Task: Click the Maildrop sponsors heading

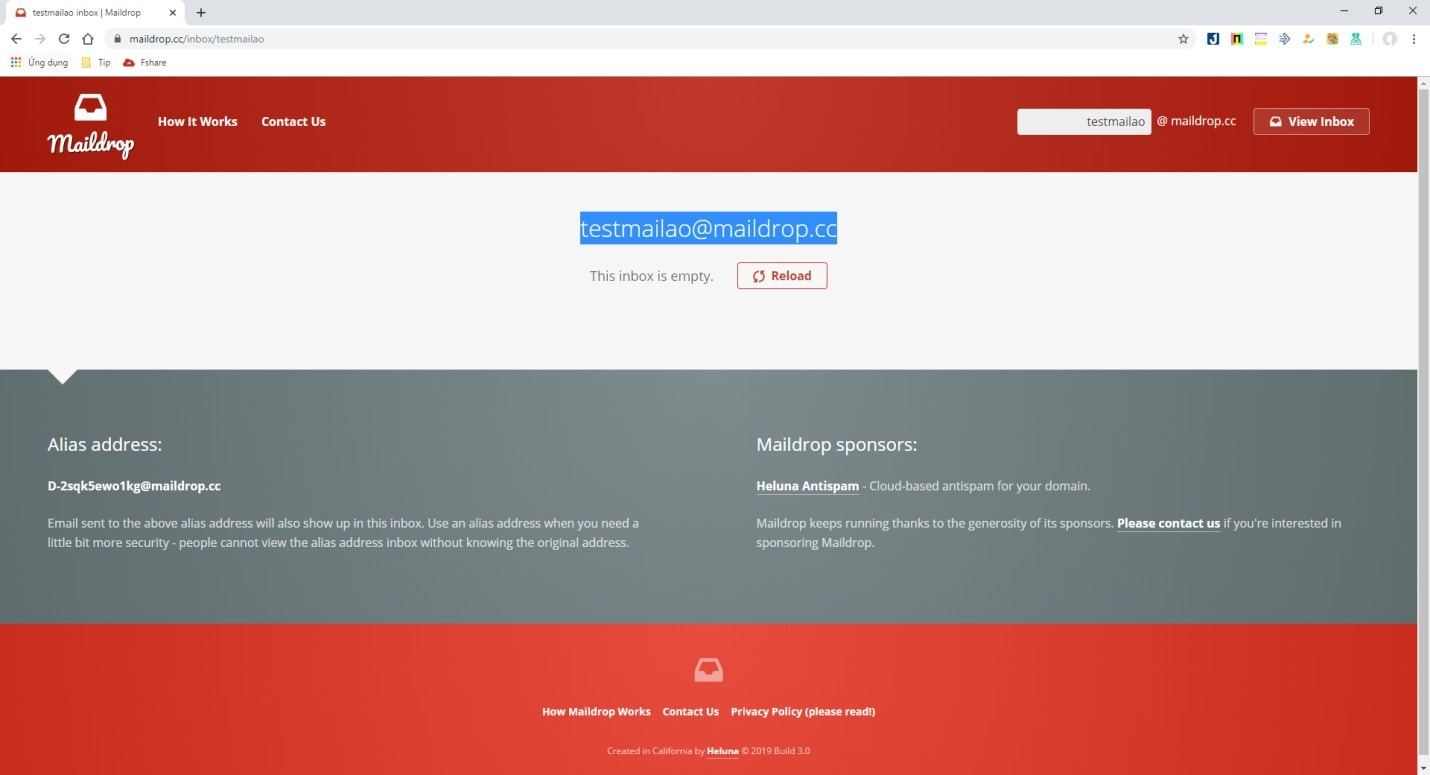Action: click(x=836, y=445)
